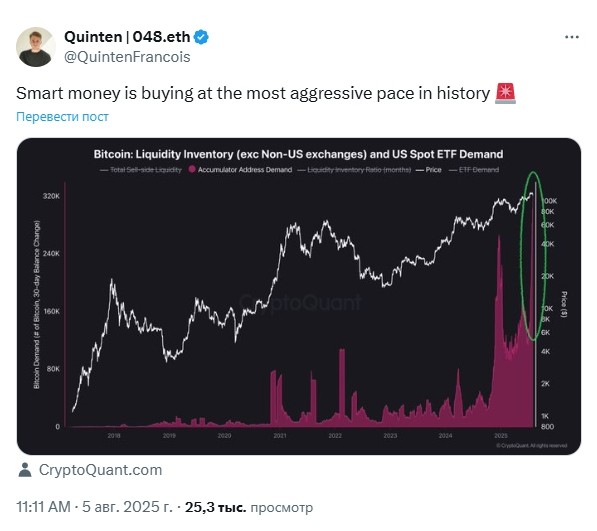Click the Перевести пост translate link
597x531 pixels.
(62, 116)
